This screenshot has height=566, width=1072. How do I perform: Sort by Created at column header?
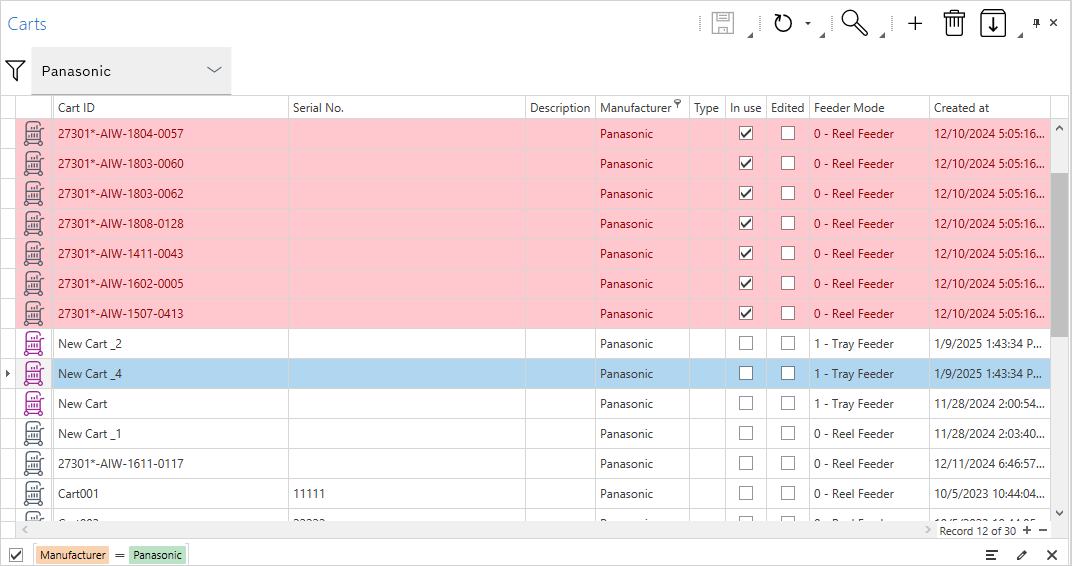(x=989, y=107)
